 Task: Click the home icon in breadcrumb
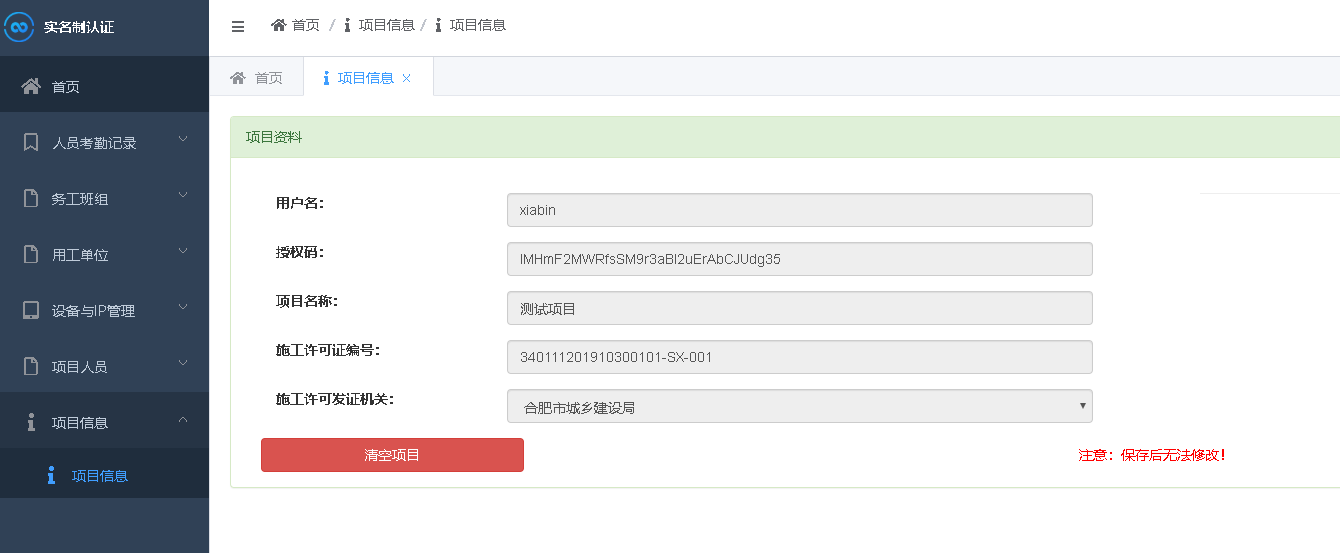coord(279,25)
